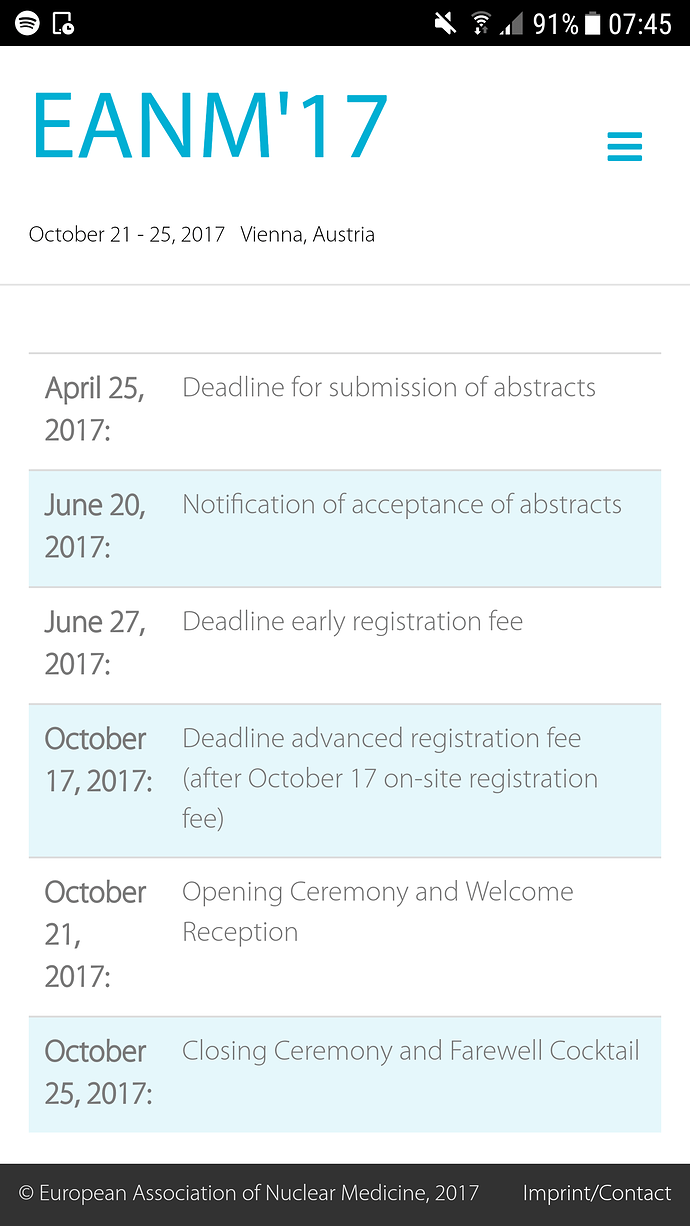Click the EANM'17 logo title
The height and width of the screenshot is (1226, 690).
click(x=209, y=127)
